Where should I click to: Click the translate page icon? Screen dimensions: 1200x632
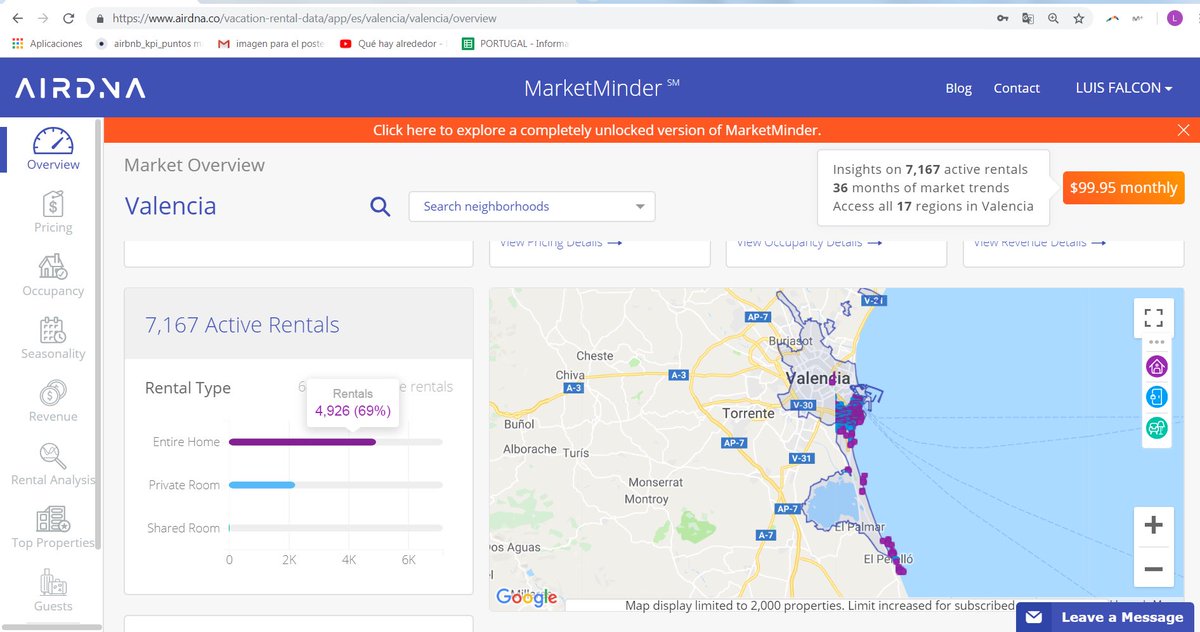coord(1027,18)
